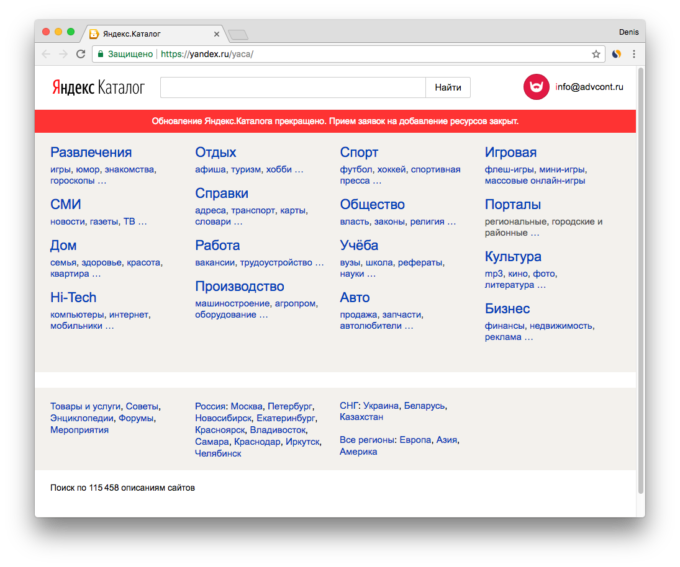
Task: Open the Общество category
Action: pyautogui.click(x=372, y=204)
